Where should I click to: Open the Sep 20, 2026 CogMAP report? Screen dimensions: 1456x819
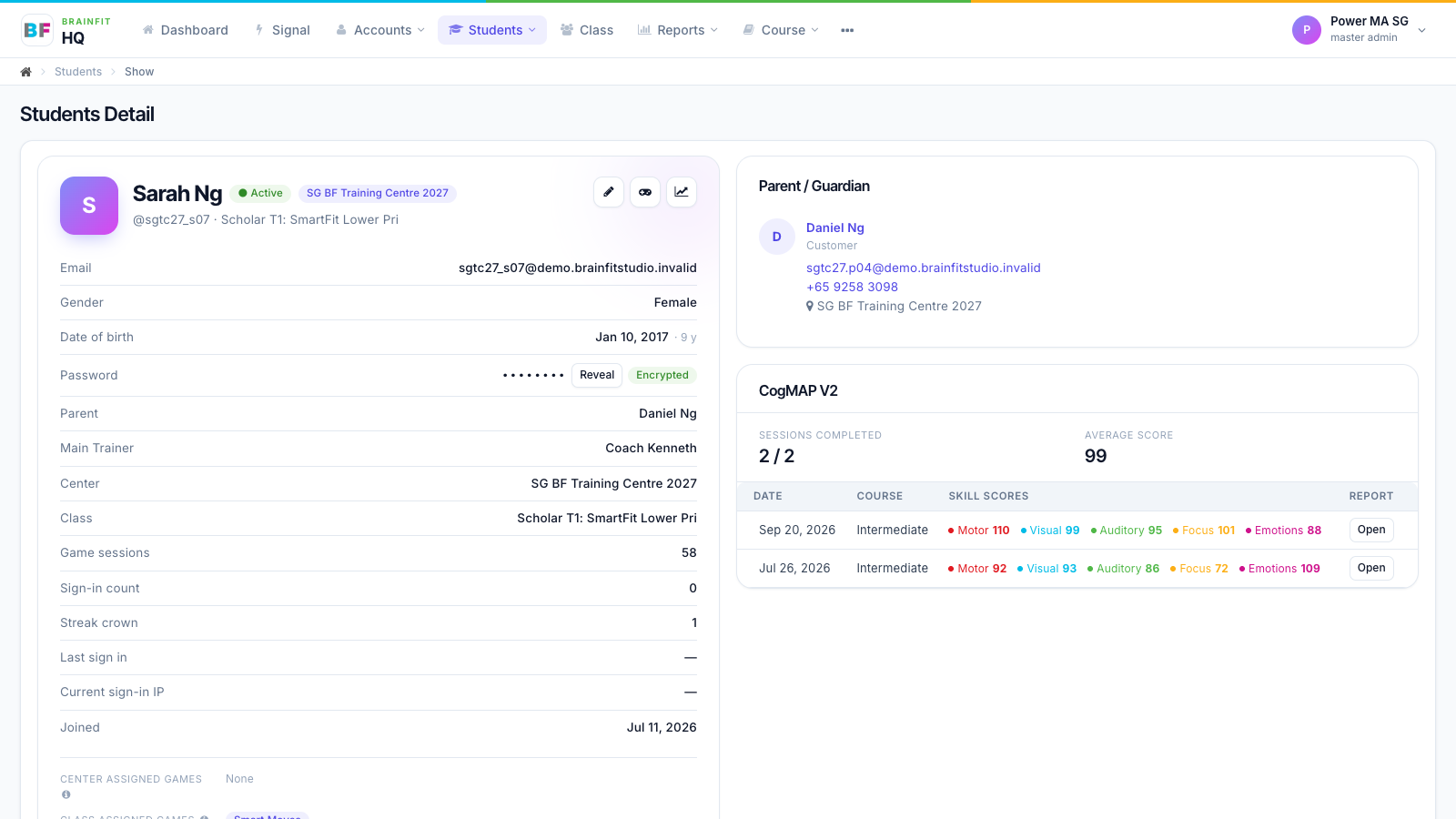point(1371,530)
